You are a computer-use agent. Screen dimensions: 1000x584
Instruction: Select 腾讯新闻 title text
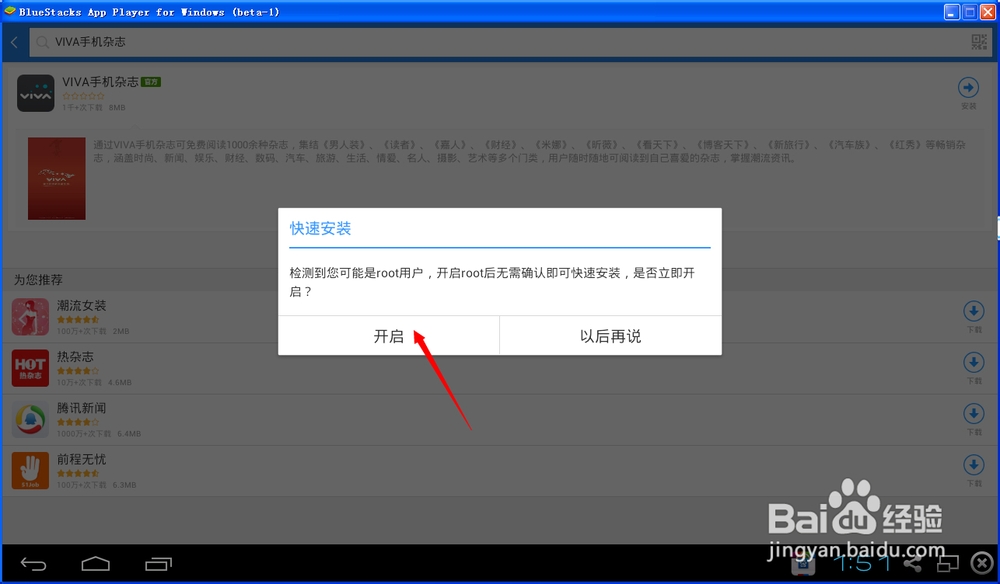coord(82,408)
